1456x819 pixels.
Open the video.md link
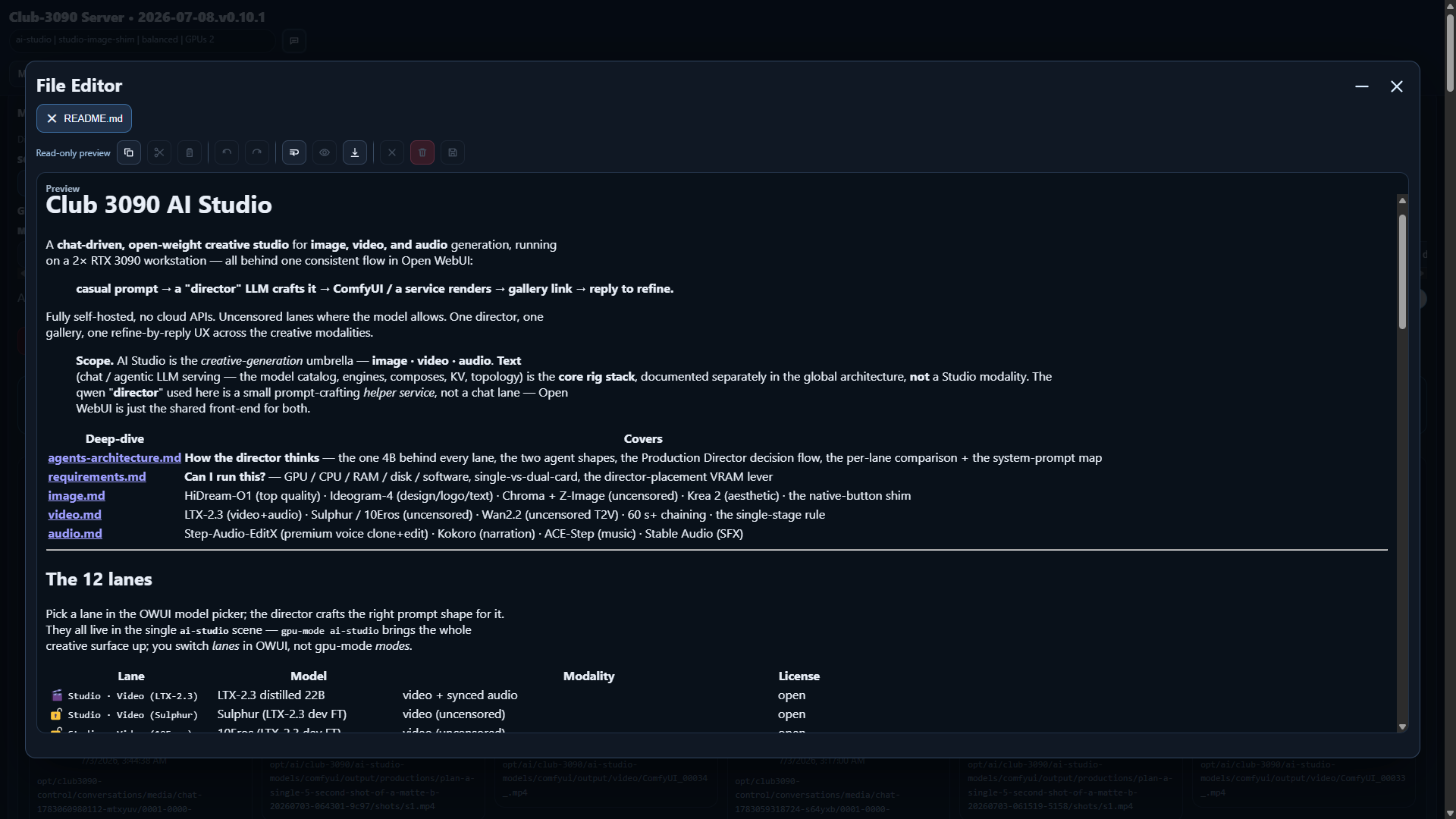74,514
